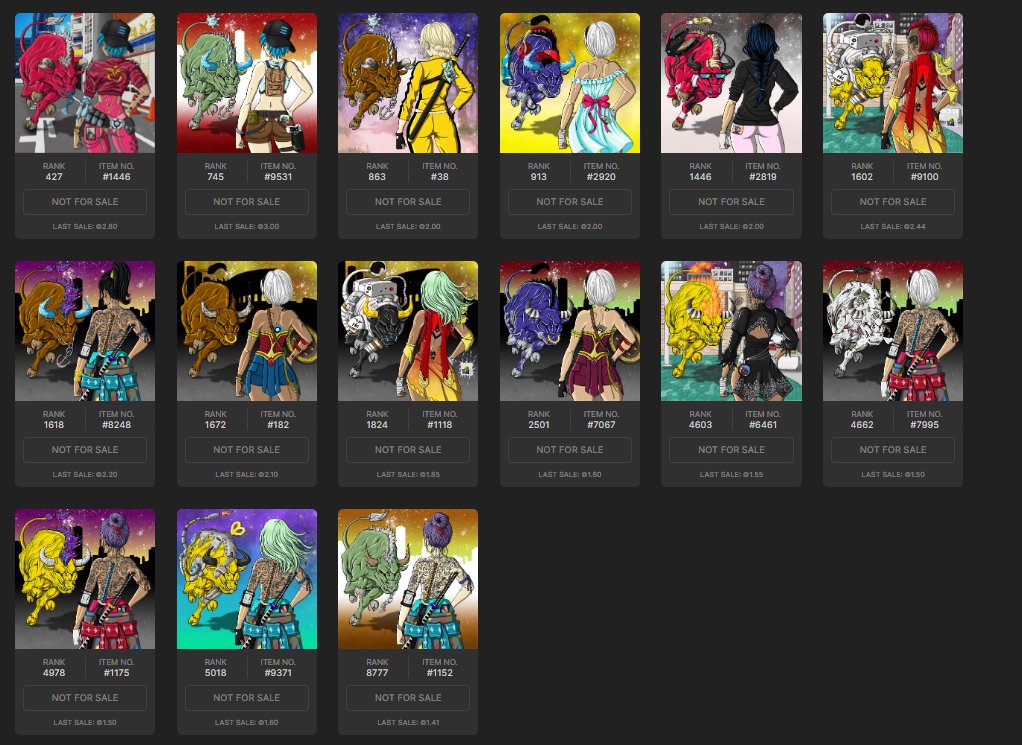Click the rank value 1672

pyautogui.click(x=216, y=424)
